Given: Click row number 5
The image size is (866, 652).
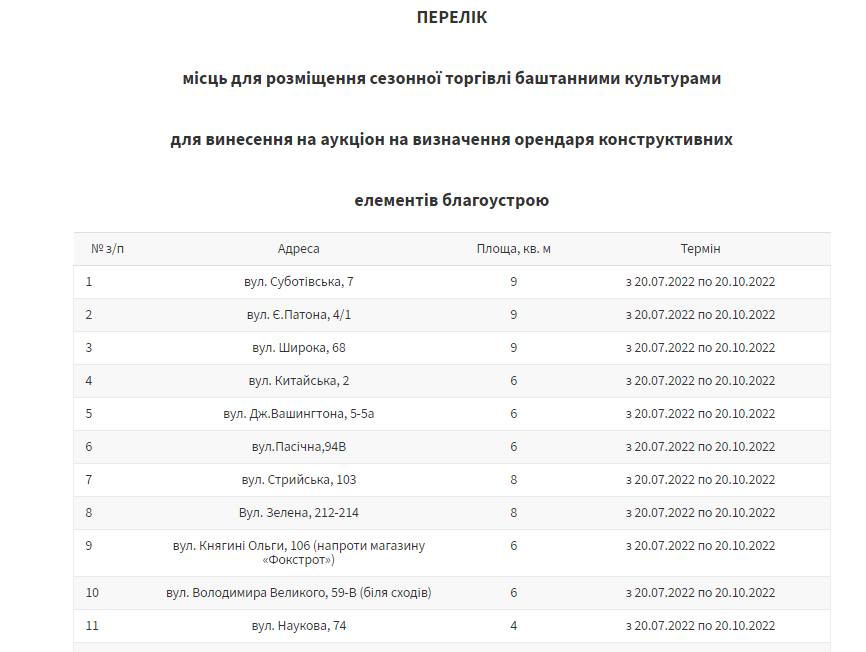Looking at the screenshot, I should click(x=89, y=414).
